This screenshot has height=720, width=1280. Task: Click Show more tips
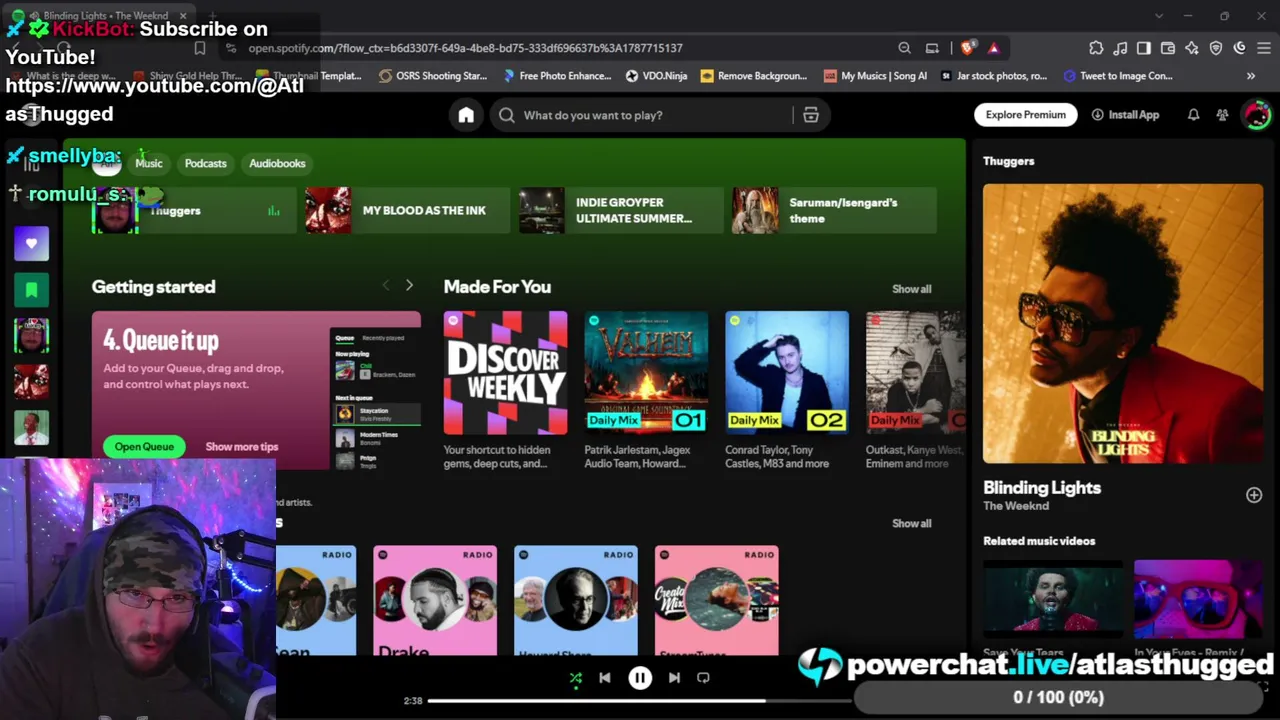(242, 447)
